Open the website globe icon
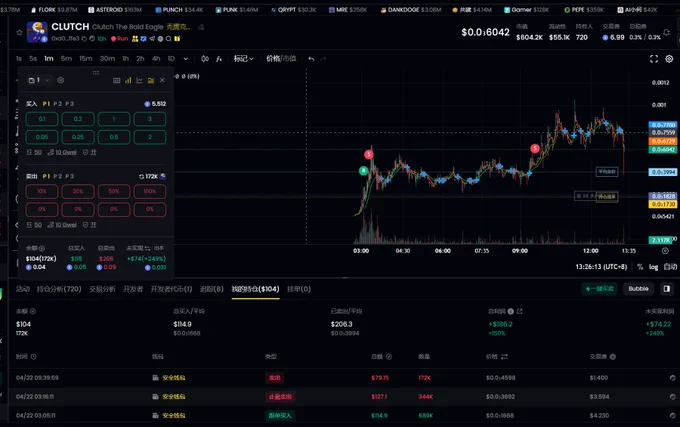This screenshot has height=427, width=680. pyautogui.click(x=160, y=39)
